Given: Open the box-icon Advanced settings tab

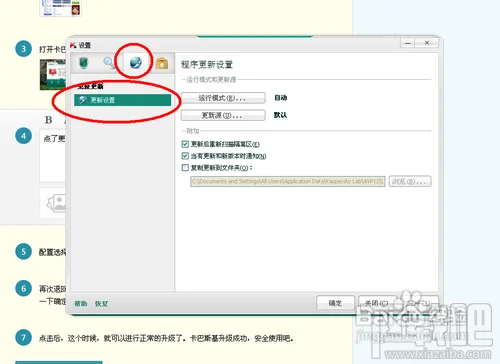Looking at the screenshot, I should [162, 63].
